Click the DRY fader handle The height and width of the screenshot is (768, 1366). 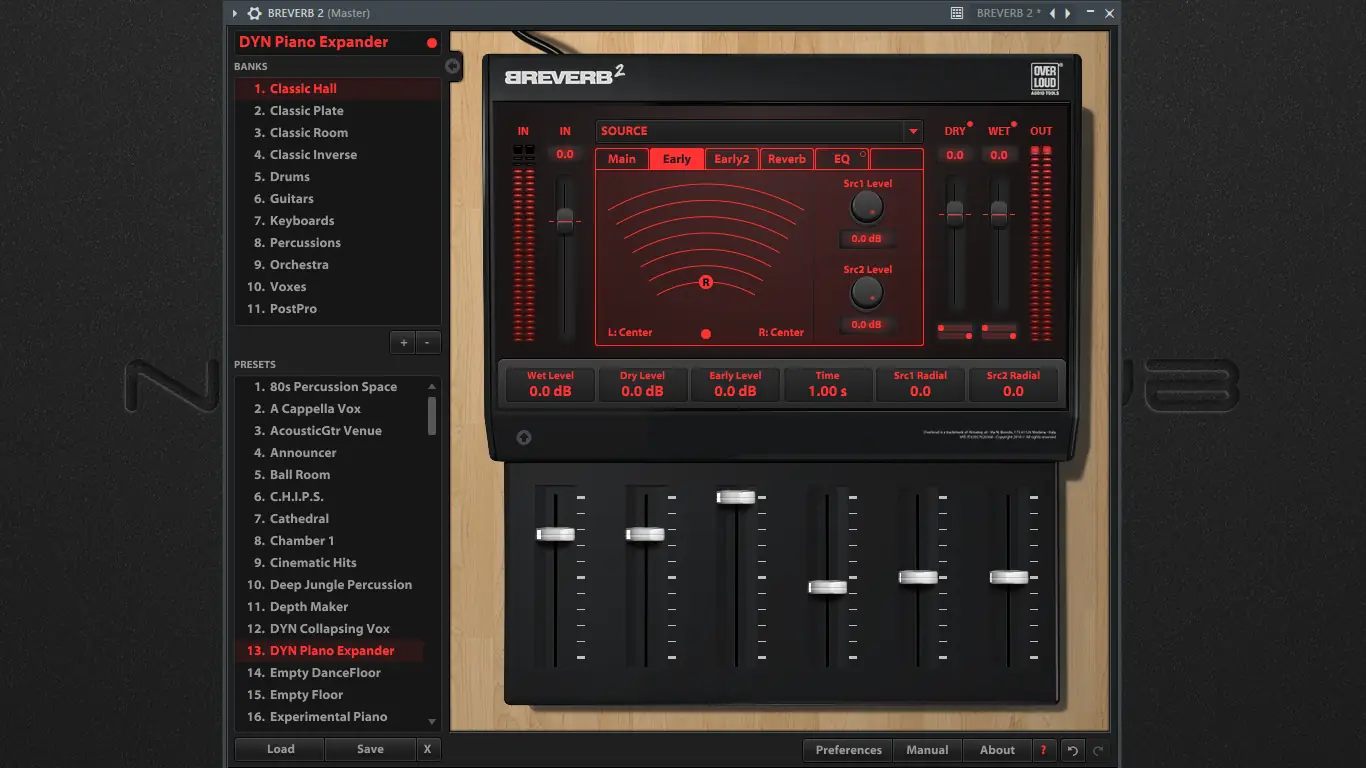(x=955, y=214)
